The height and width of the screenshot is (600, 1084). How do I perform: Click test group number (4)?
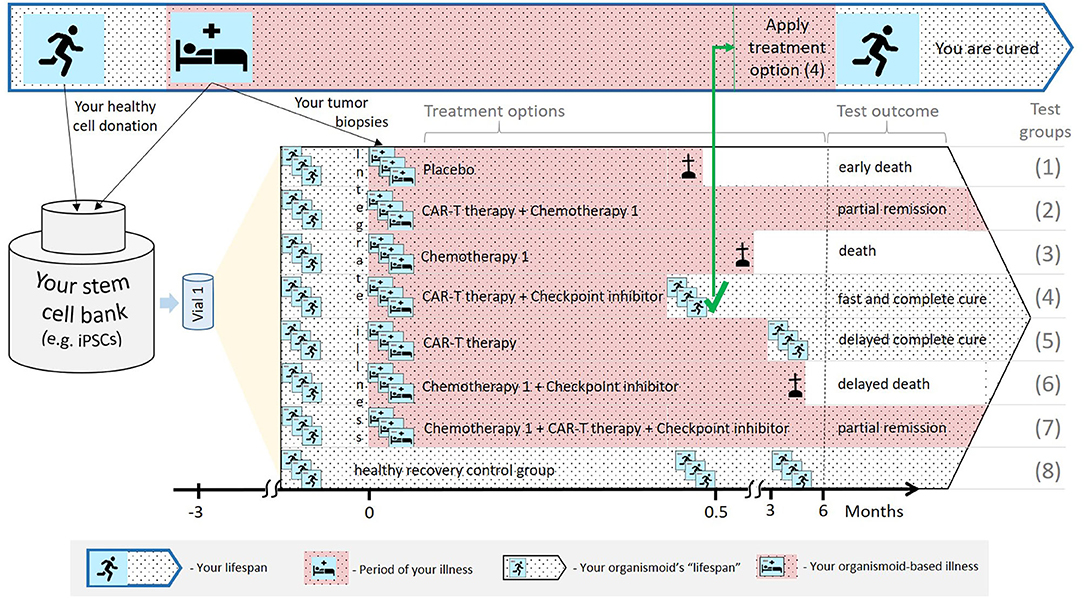click(x=1047, y=297)
